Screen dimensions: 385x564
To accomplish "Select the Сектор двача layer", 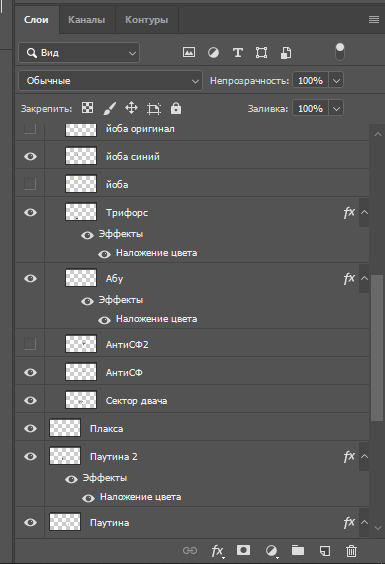I will (192, 400).
